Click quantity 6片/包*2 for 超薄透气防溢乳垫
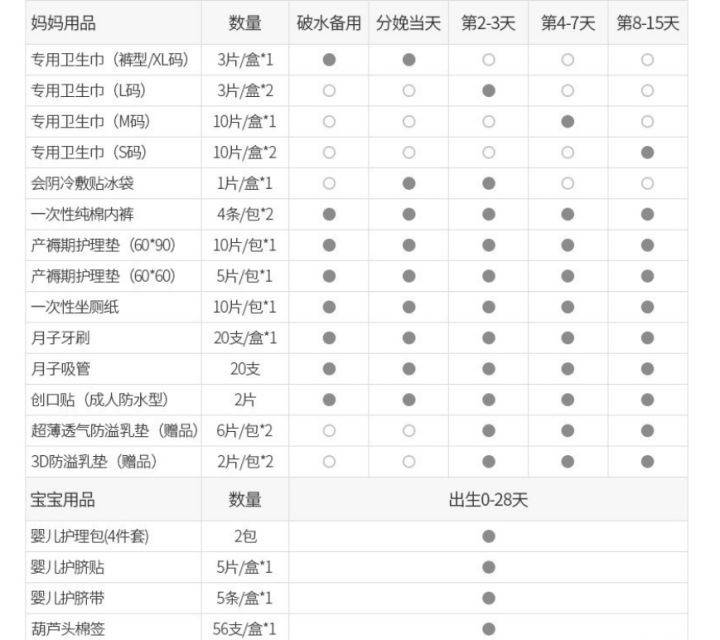Screen dimensions: 720x640 (x=245, y=431)
